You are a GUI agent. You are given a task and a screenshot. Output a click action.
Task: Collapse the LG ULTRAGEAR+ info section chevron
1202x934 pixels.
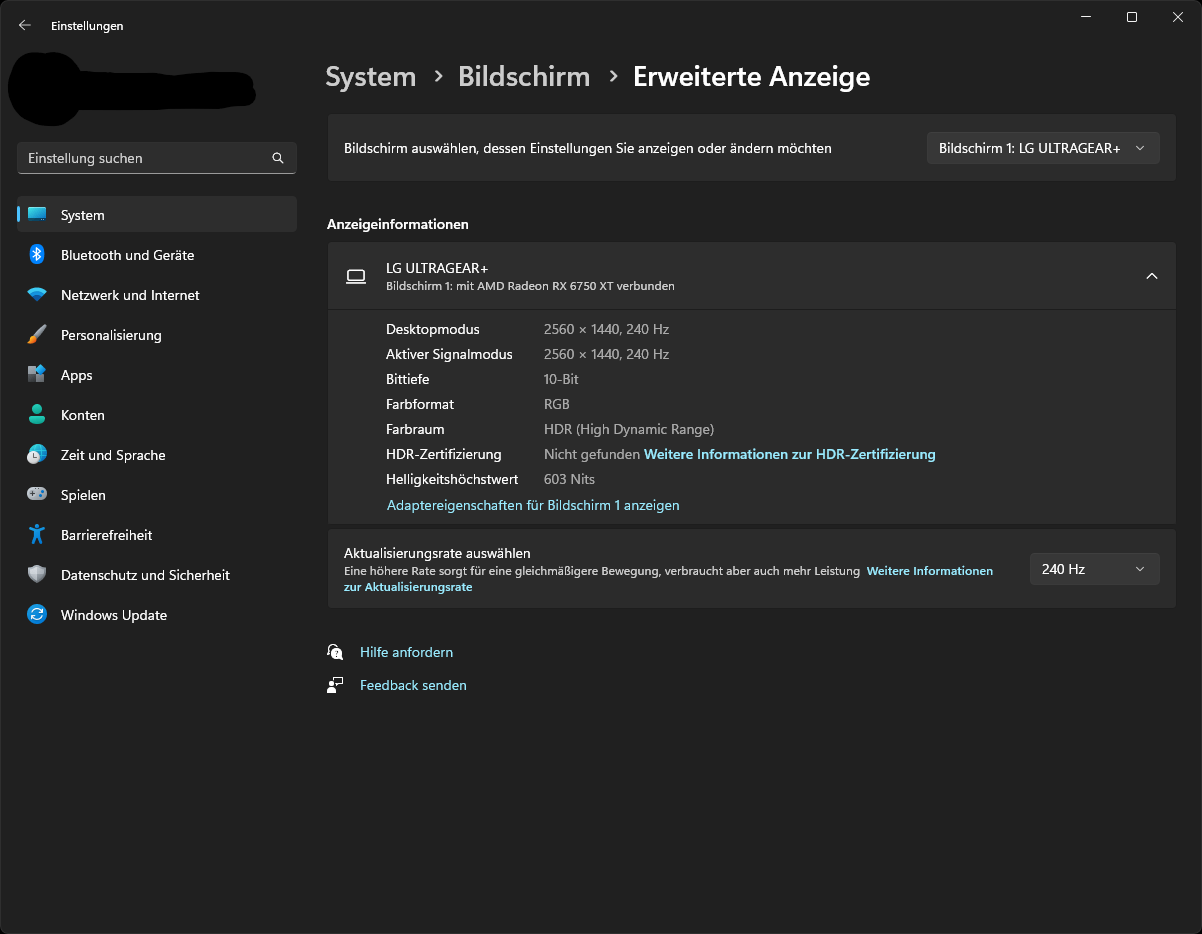point(1152,276)
